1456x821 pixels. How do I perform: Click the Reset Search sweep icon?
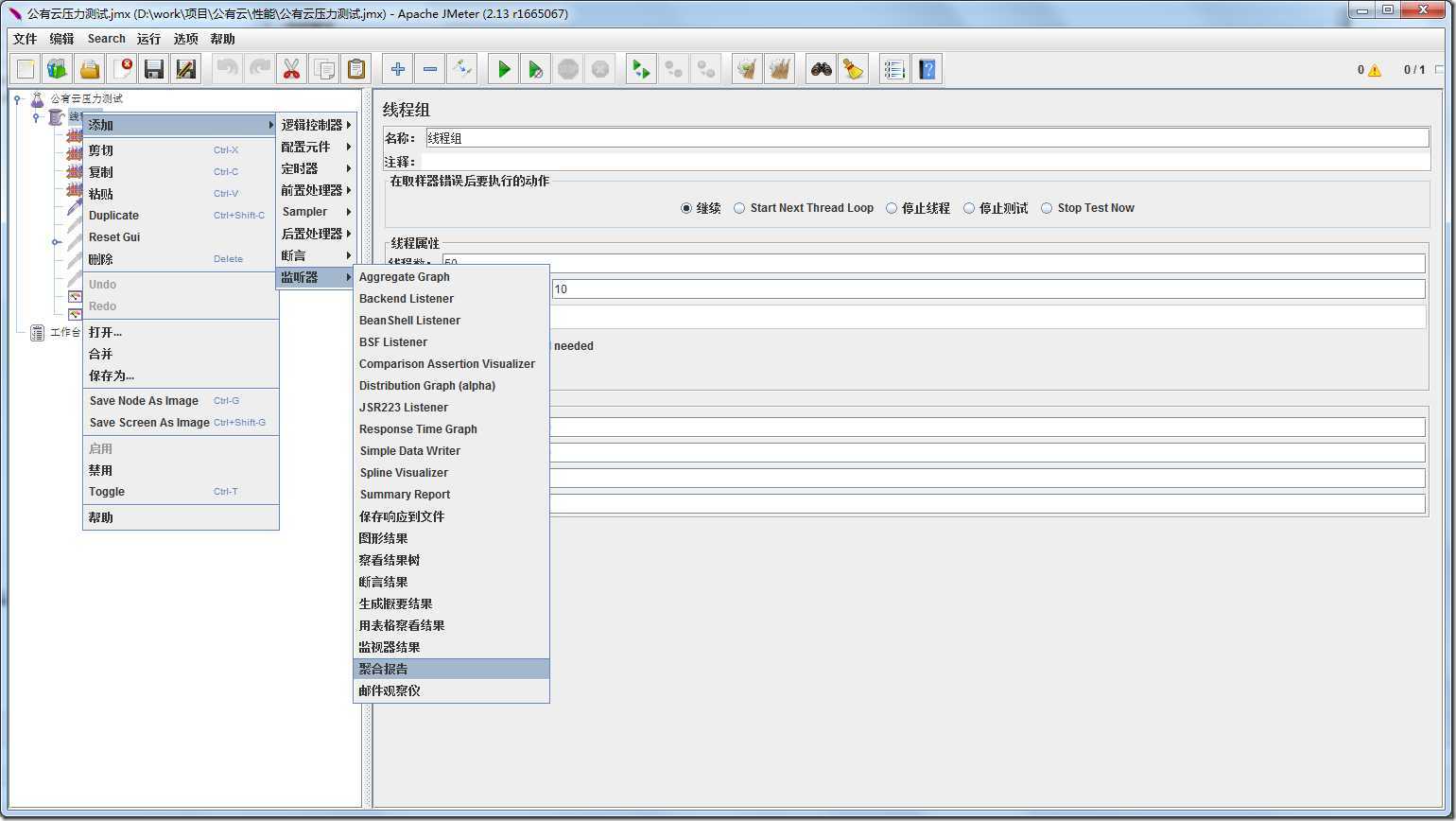pyautogui.click(x=854, y=69)
